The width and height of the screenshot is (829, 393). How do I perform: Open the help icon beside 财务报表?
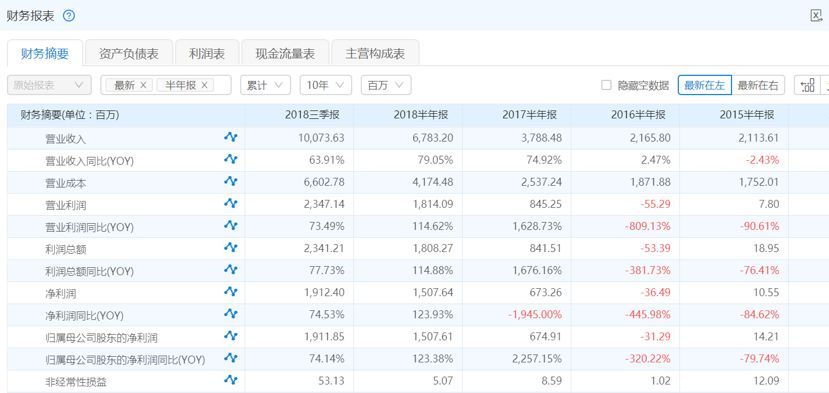tap(69, 16)
